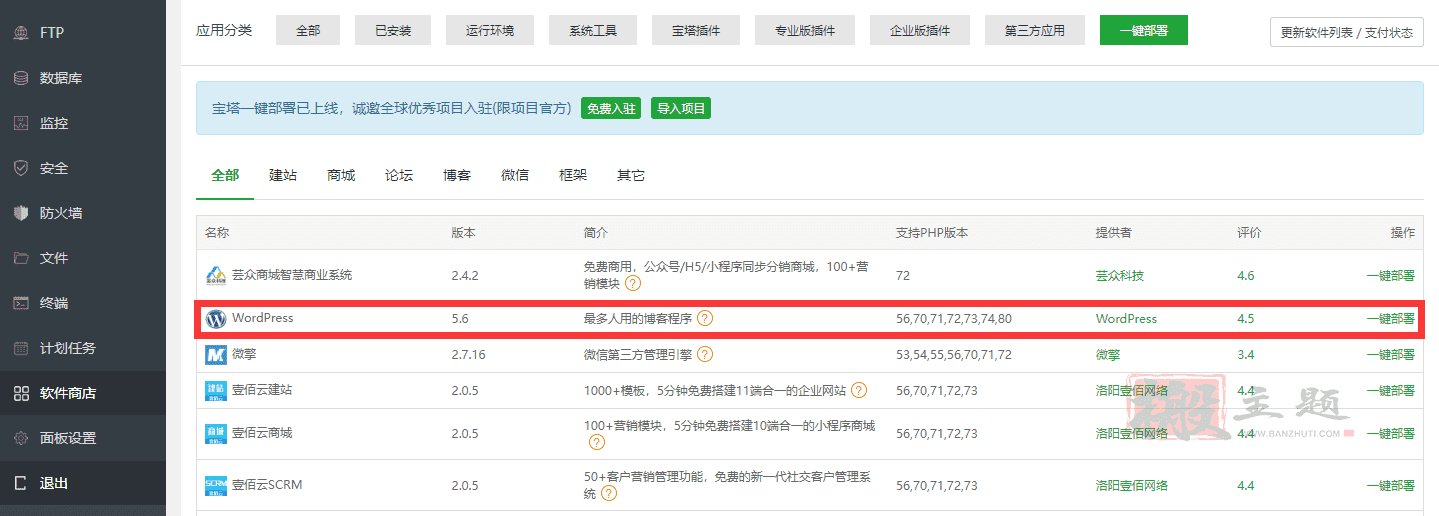Click help icon beside 微信第三方管理引擎
Screen dimensions: 1439x516
(705, 354)
